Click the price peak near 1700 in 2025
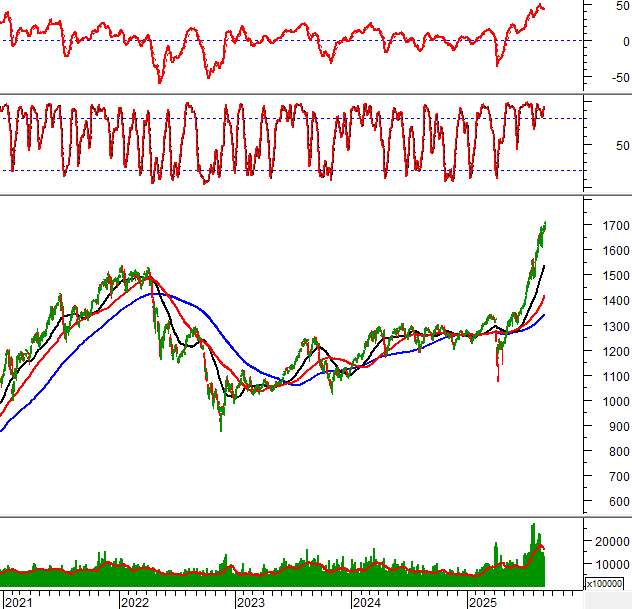 (x=544, y=224)
